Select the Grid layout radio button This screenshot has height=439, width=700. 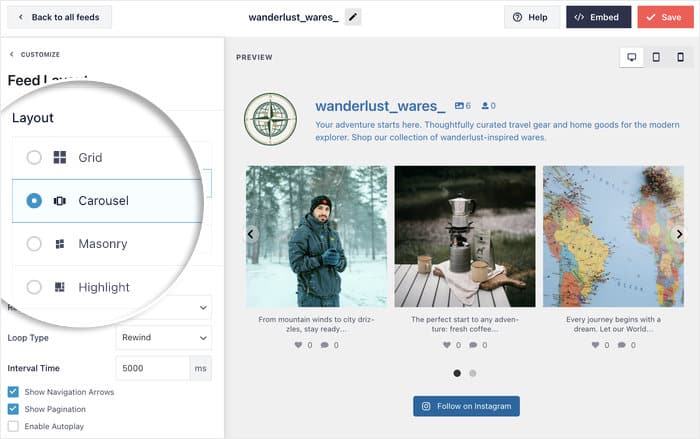coord(34,157)
